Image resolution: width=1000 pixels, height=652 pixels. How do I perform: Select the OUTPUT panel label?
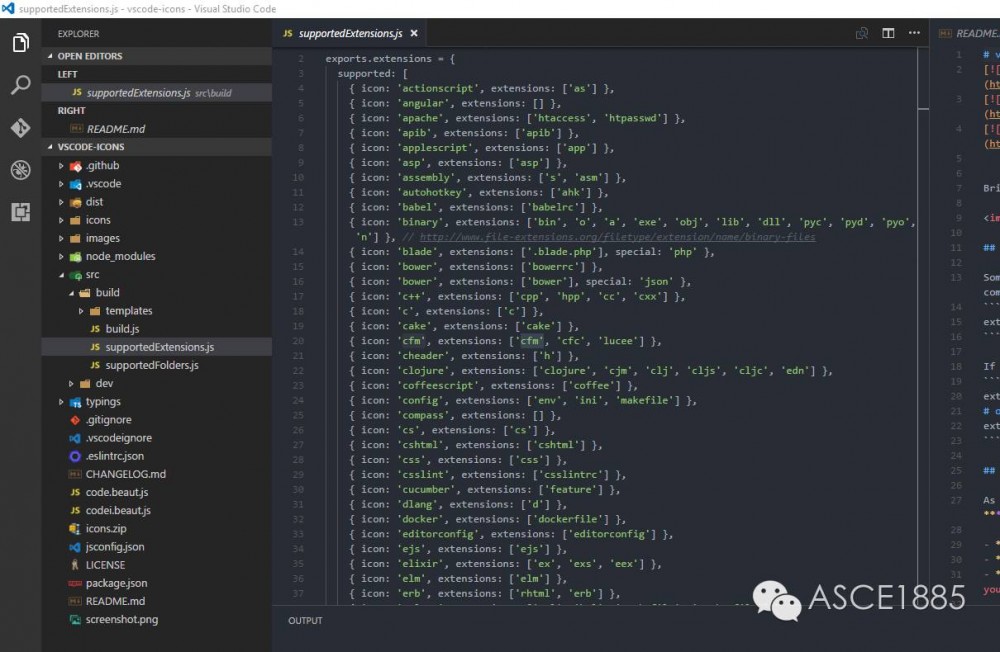(x=305, y=620)
